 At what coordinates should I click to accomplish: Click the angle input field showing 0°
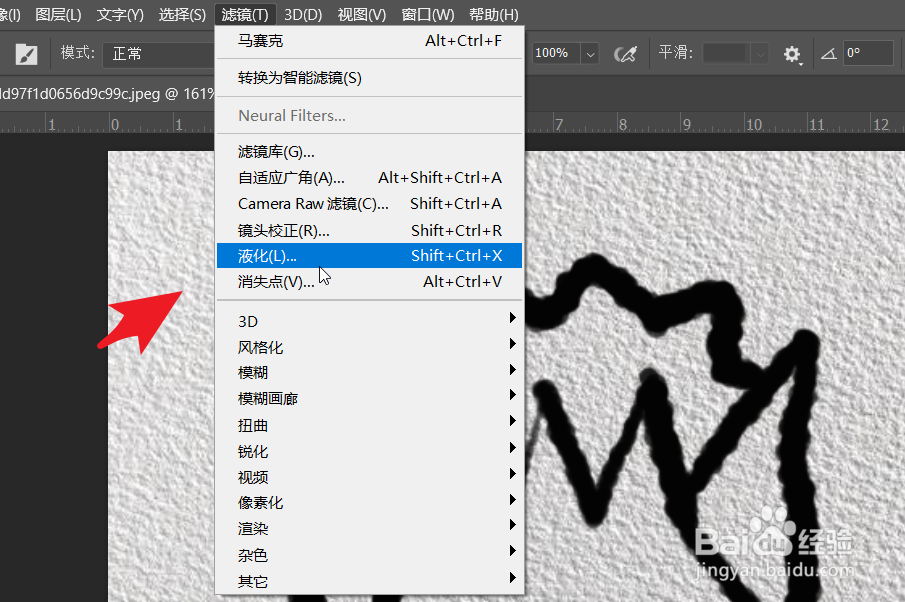868,52
